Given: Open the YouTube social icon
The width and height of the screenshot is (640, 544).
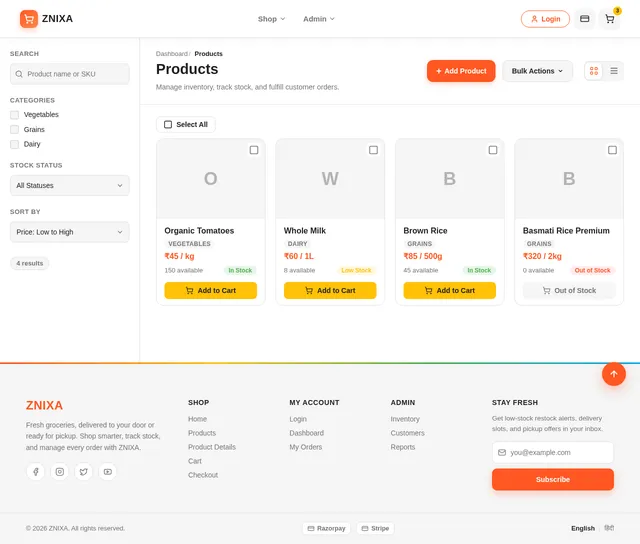Looking at the screenshot, I should (108, 472).
